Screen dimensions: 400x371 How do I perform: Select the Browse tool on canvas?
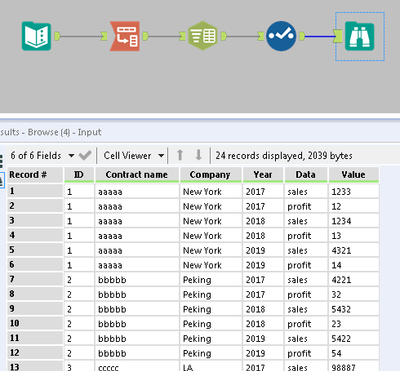coord(360,36)
